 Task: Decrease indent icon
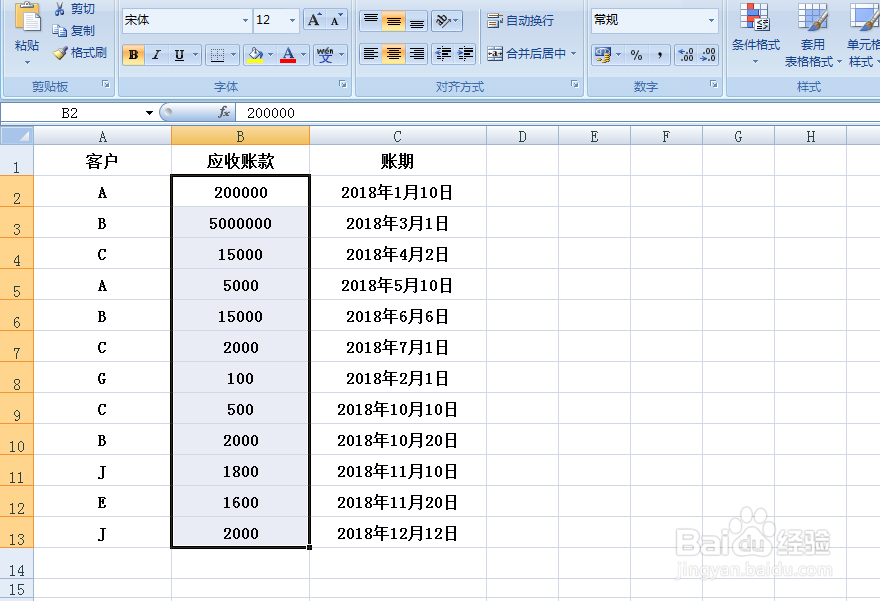pyautogui.click(x=443, y=54)
